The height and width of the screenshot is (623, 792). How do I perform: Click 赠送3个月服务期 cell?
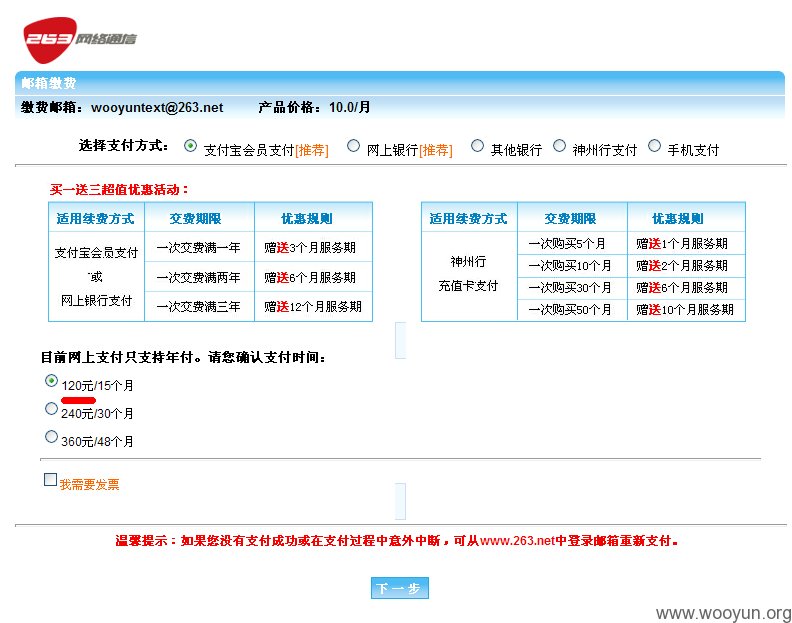point(314,247)
